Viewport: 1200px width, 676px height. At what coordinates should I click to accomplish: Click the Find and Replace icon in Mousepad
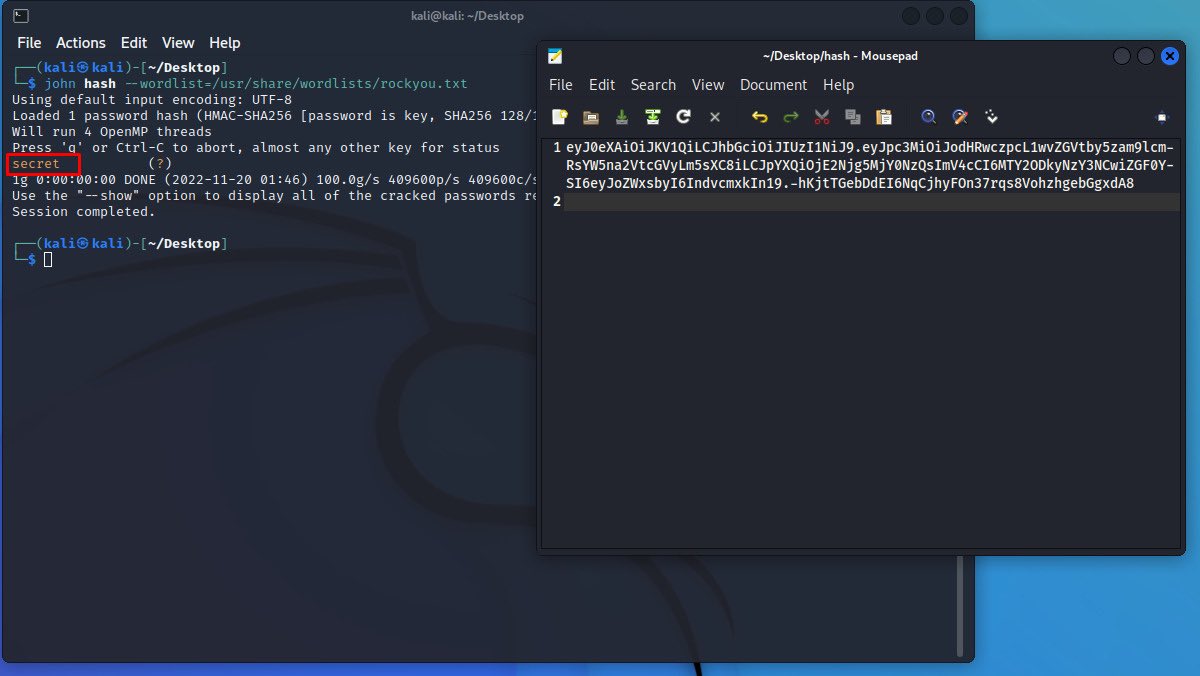pyautogui.click(x=960, y=117)
